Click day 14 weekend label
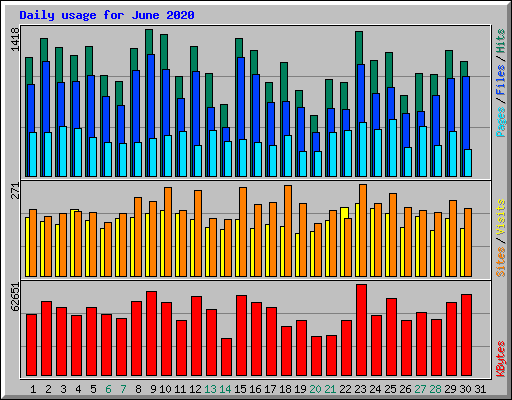512x400 pixels. 225,389
